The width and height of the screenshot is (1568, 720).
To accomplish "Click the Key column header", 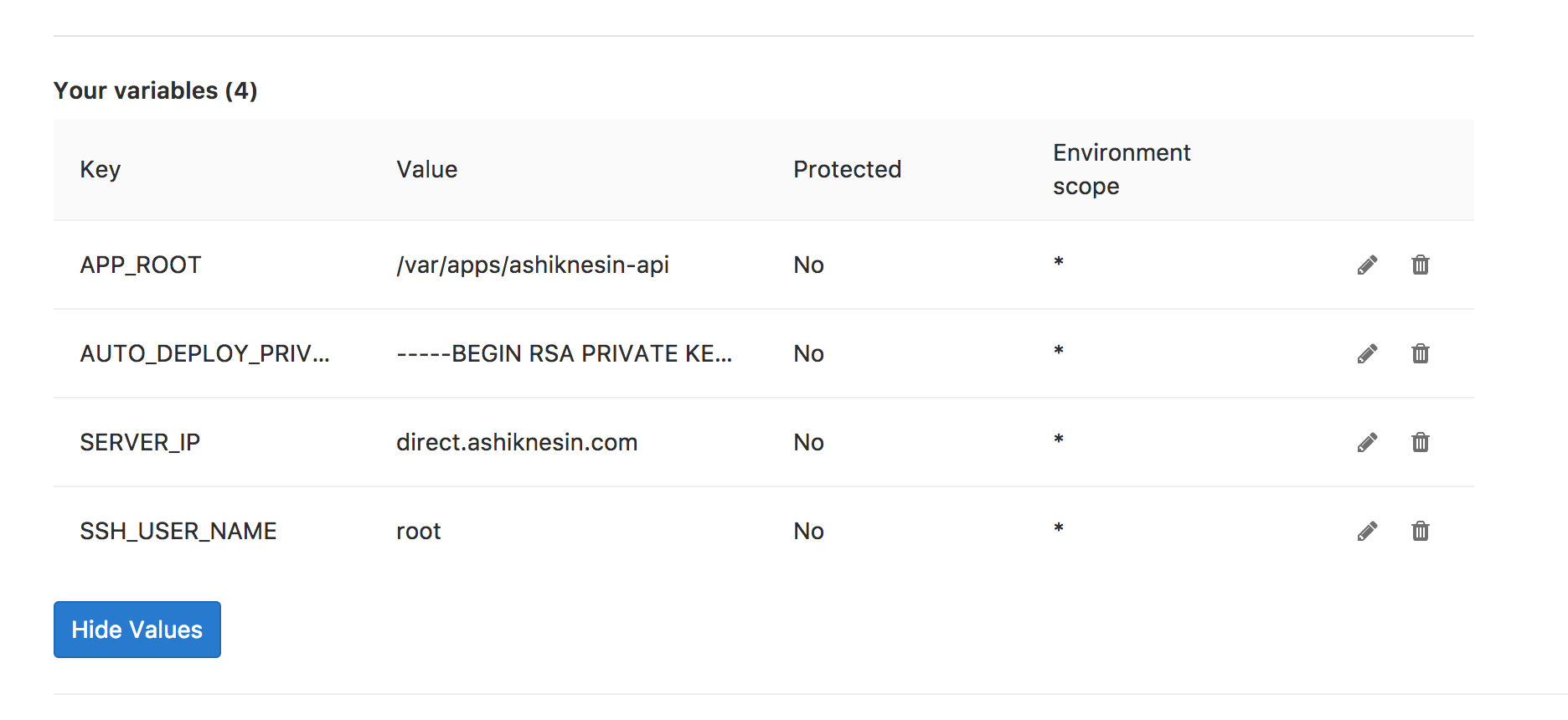I will pyautogui.click(x=101, y=170).
